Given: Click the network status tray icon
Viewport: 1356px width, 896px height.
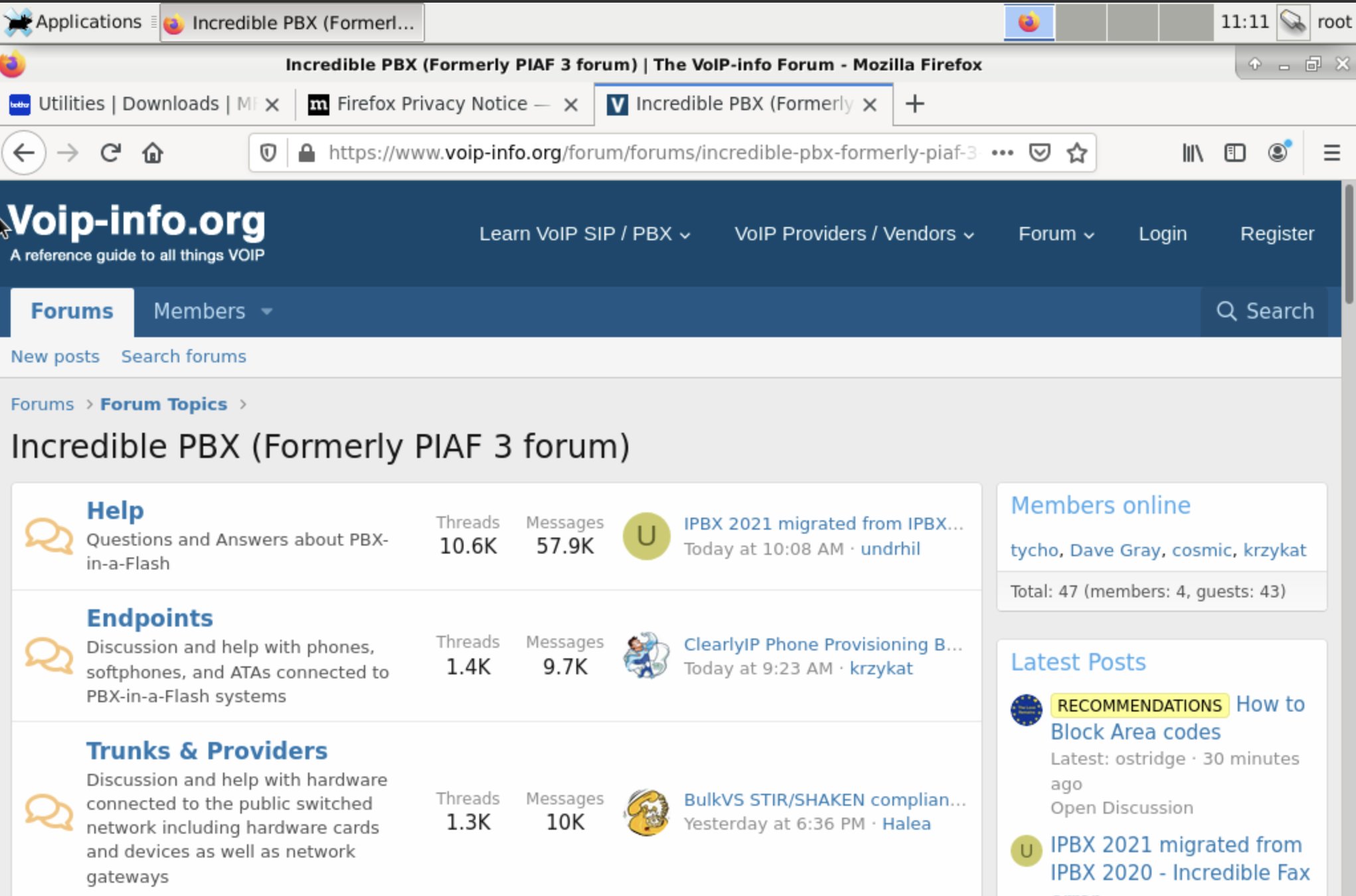Looking at the screenshot, I should point(1292,23).
